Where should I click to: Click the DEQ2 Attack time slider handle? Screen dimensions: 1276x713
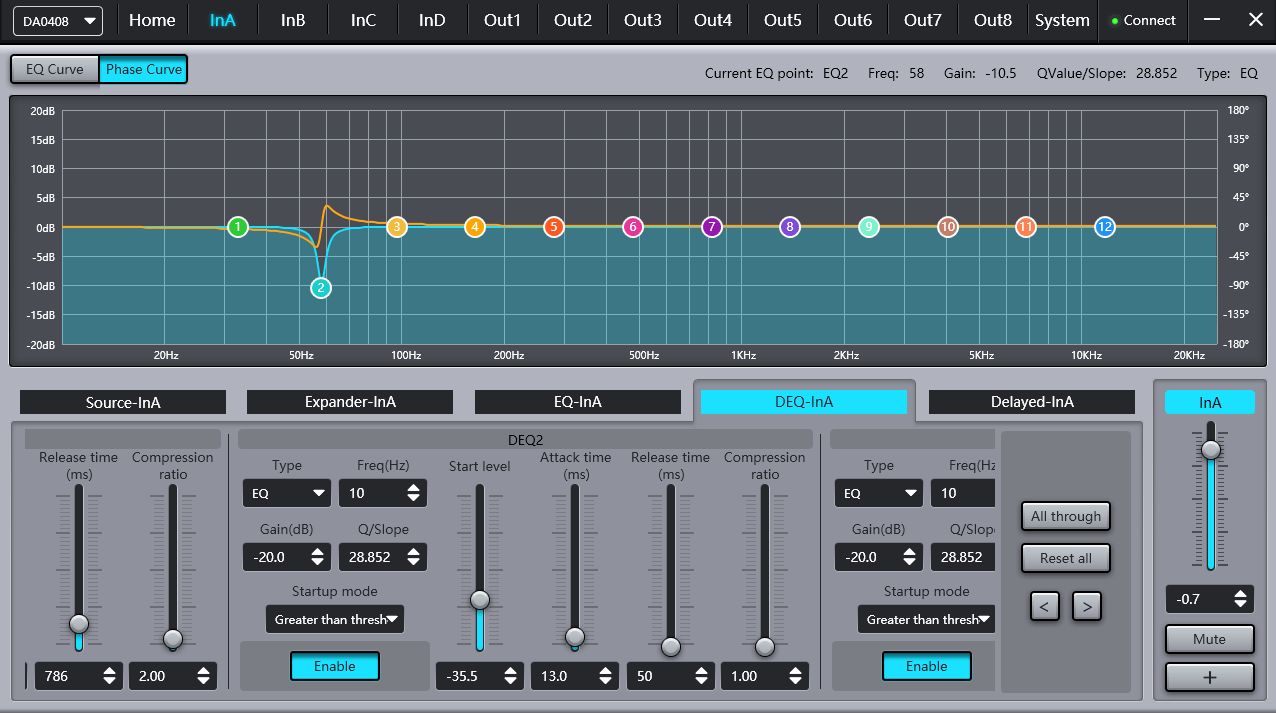(575, 637)
